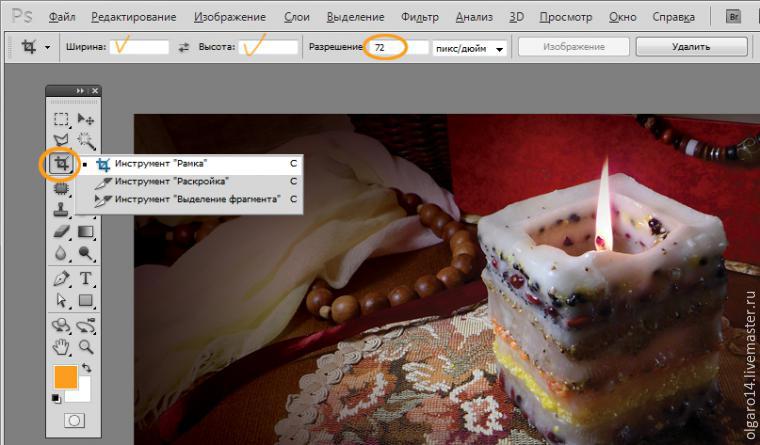Open the Фильтр menu
Screen dimensions: 760x445
[x=419, y=17]
